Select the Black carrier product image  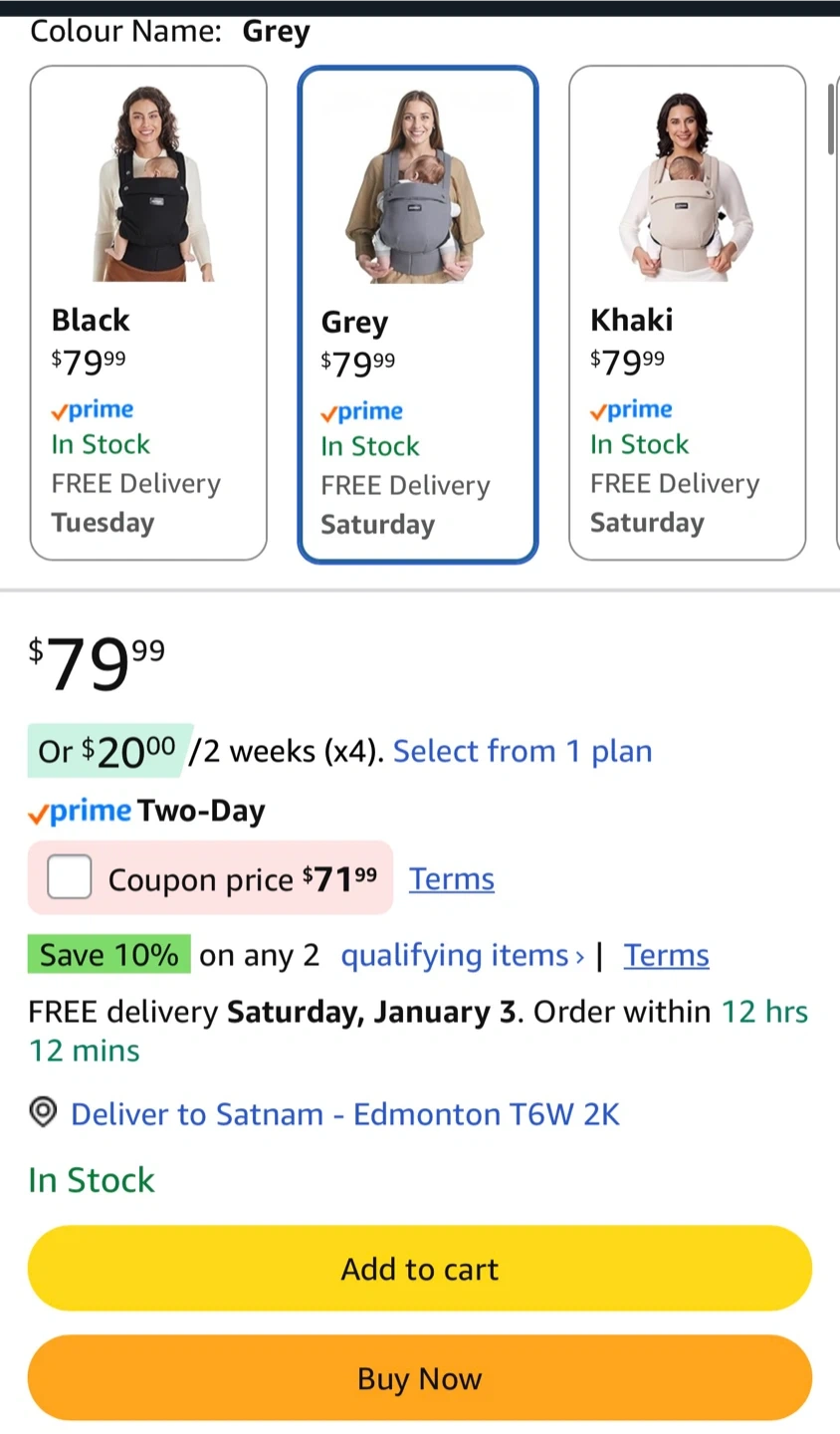pos(149,184)
